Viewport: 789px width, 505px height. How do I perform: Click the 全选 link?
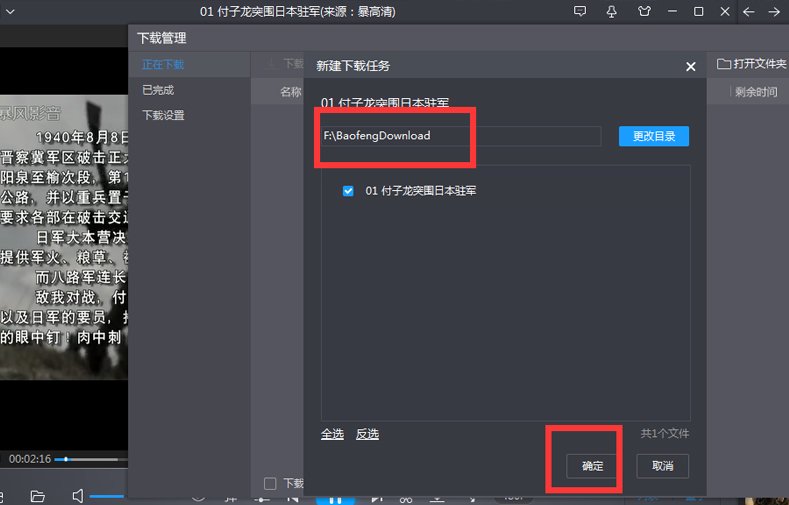332,434
